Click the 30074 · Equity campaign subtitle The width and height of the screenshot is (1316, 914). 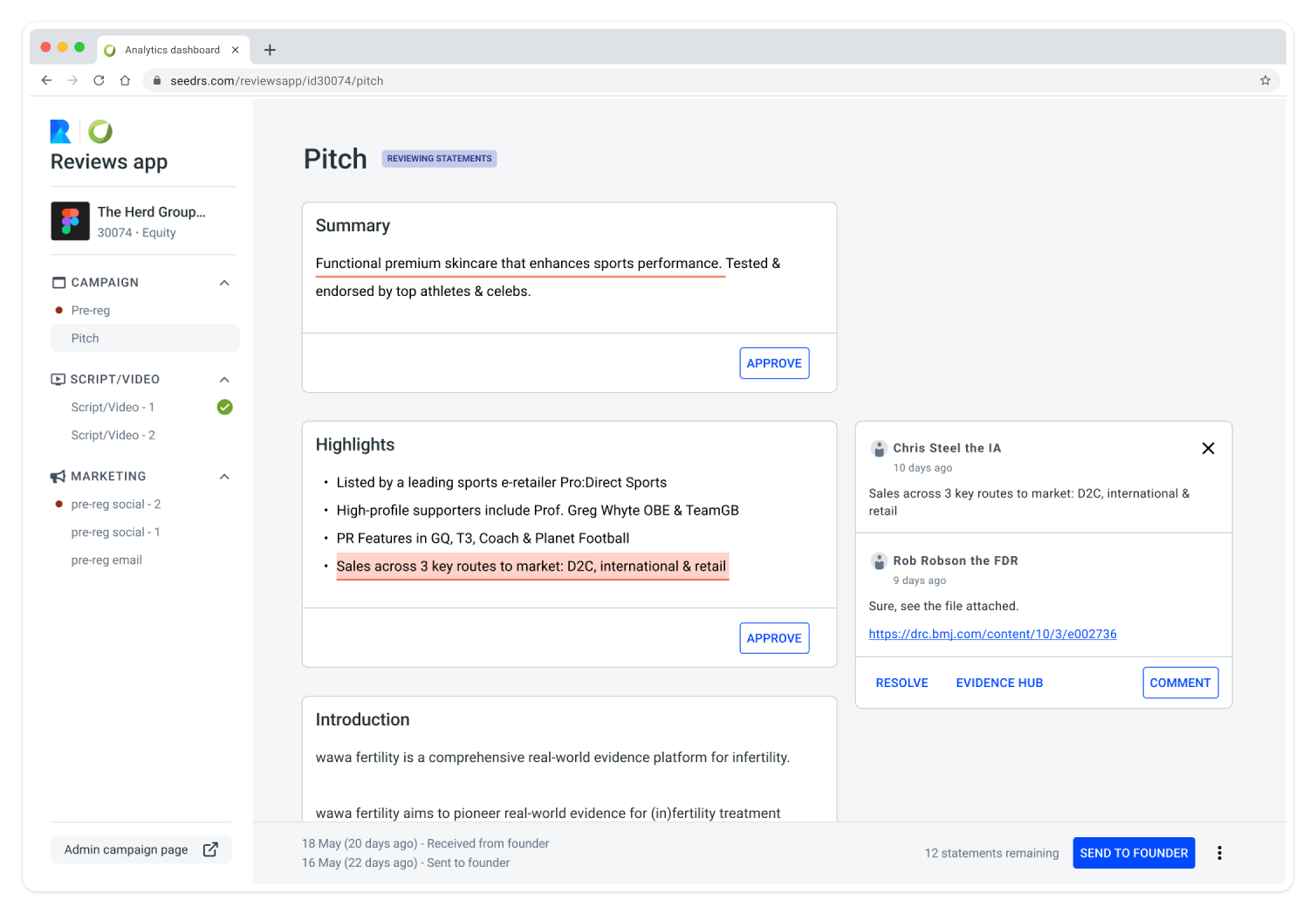point(136,232)
